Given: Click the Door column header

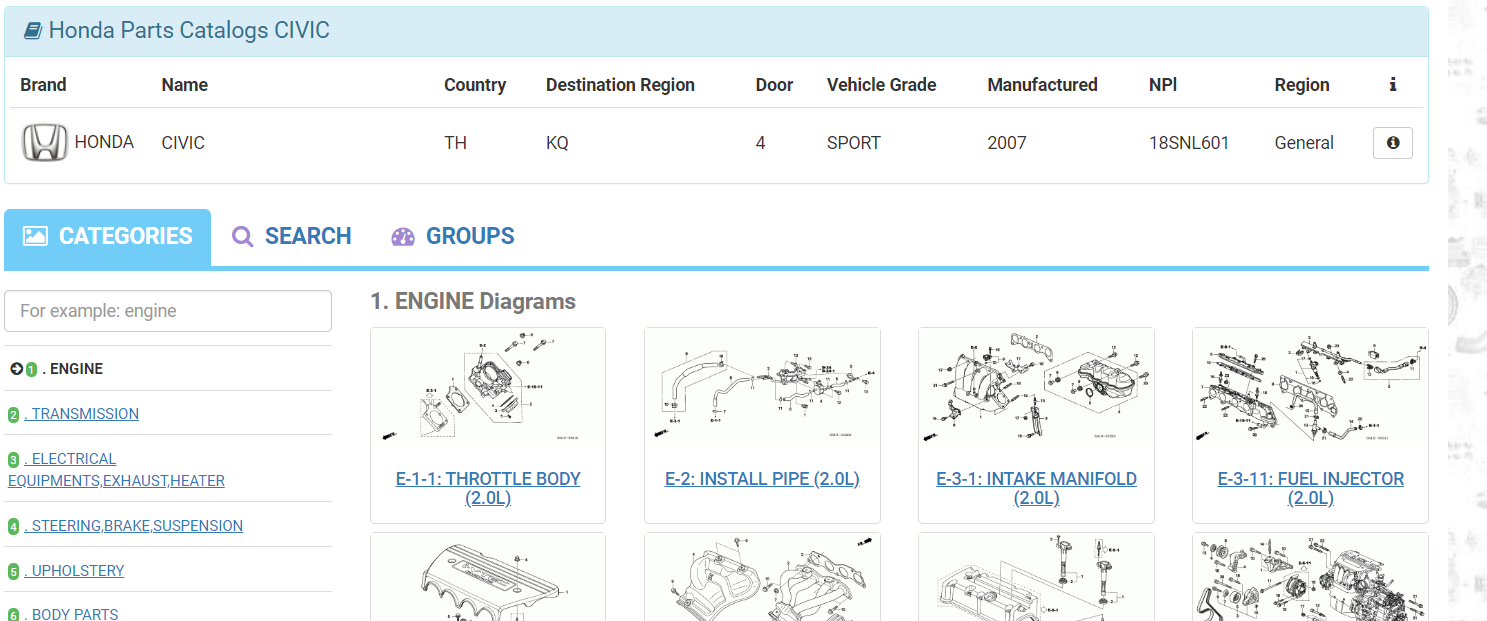Looking at the screenshot, I should coord(774,85).
